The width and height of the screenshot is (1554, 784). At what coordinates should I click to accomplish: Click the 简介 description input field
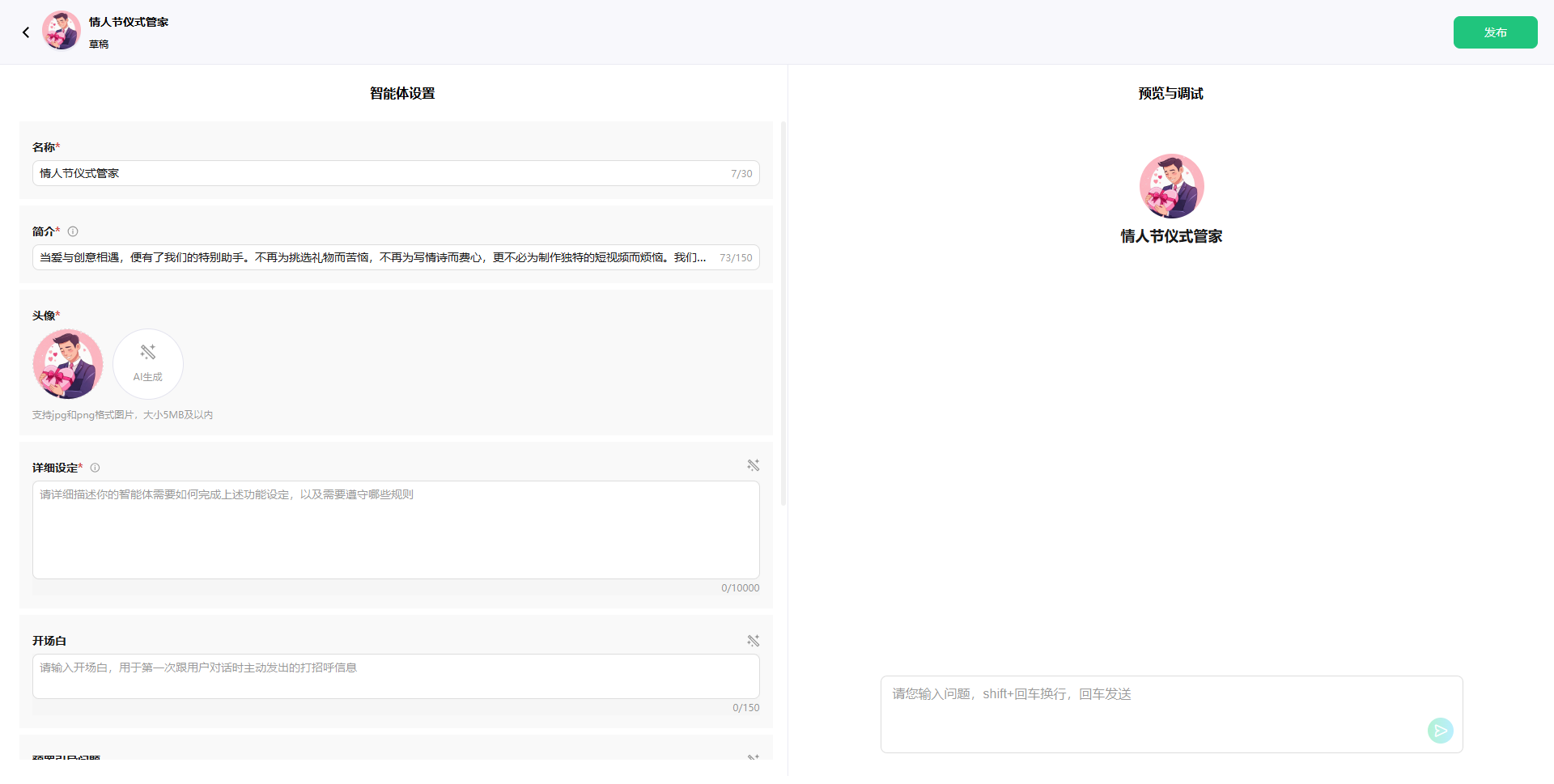[x=396, y=257]
